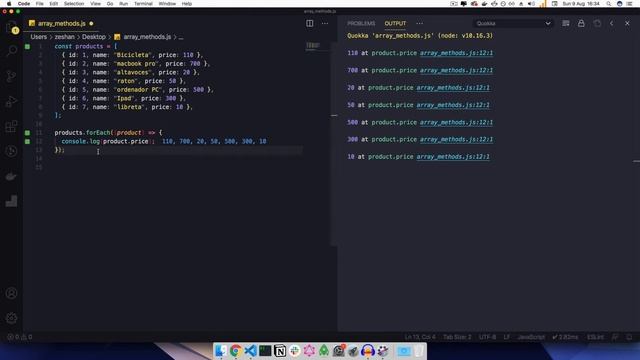Select Quokka output channel dropdown
Screen dimensions: 640x360
click(x=513, y=23)
